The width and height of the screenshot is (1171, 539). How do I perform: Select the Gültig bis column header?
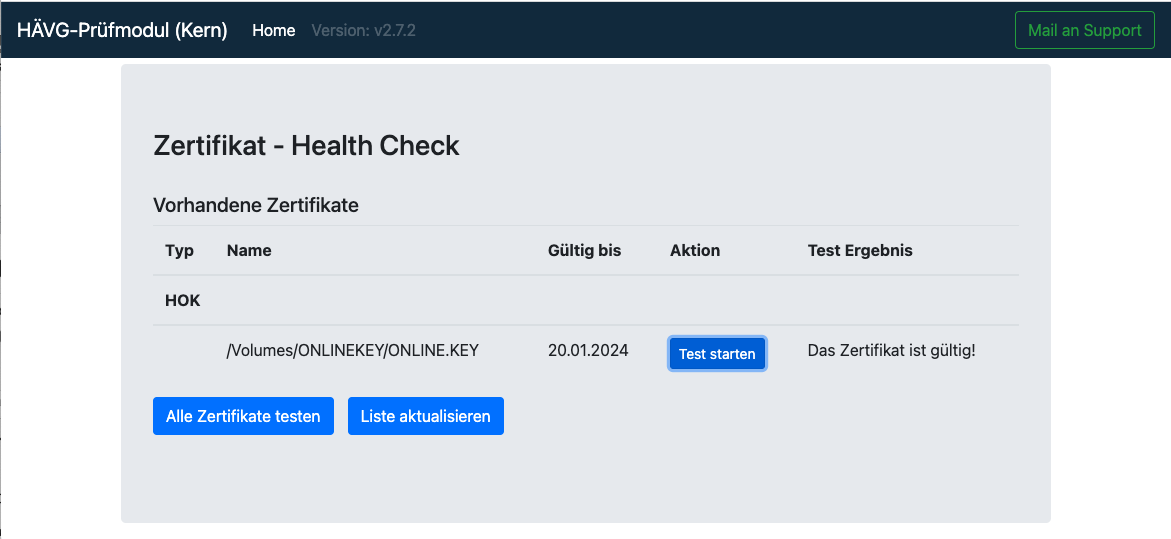(x=584, y=251)
